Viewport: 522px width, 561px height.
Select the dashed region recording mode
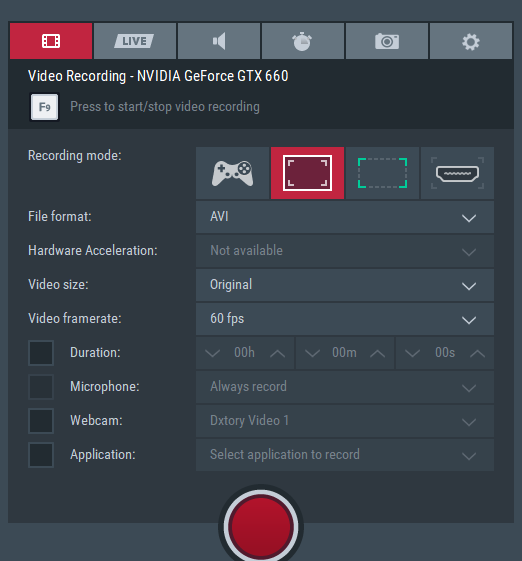(x=382, y=173)
